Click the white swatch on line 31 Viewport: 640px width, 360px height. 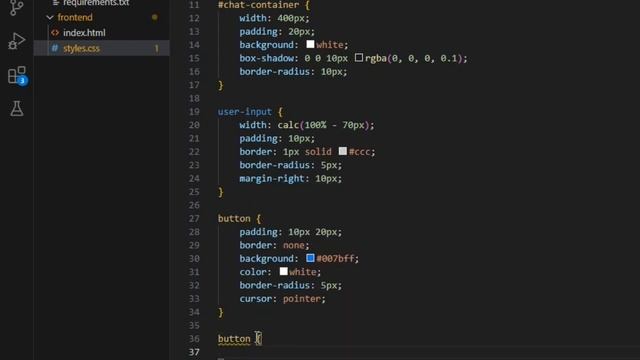click(x=284, y=271)
